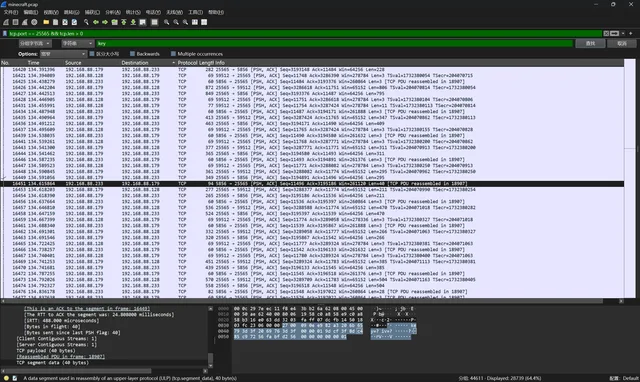The height and width of the screenshot is (382, 640).
Task: Click the find text field containing key
Action: pos(334,43)
